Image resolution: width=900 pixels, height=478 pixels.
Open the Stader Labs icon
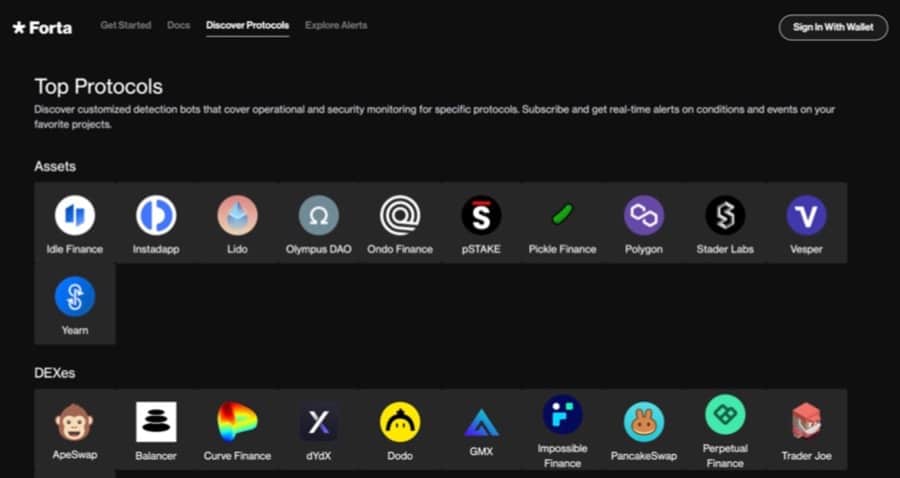[x=725, y=215]
